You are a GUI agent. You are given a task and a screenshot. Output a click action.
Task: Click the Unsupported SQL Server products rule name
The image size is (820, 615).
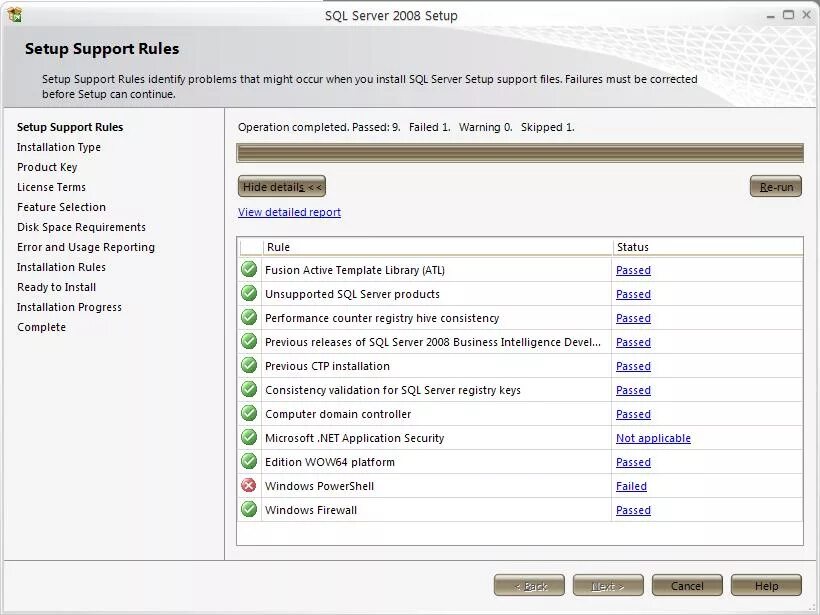pos(352,294)
